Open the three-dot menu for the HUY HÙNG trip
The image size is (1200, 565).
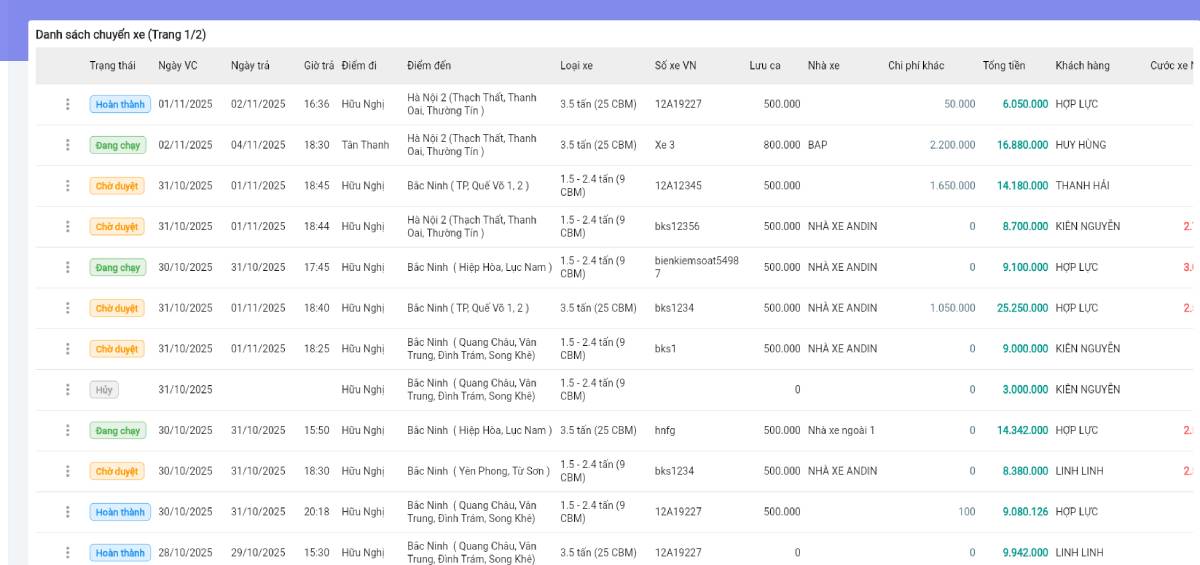(x=68, y=145)
